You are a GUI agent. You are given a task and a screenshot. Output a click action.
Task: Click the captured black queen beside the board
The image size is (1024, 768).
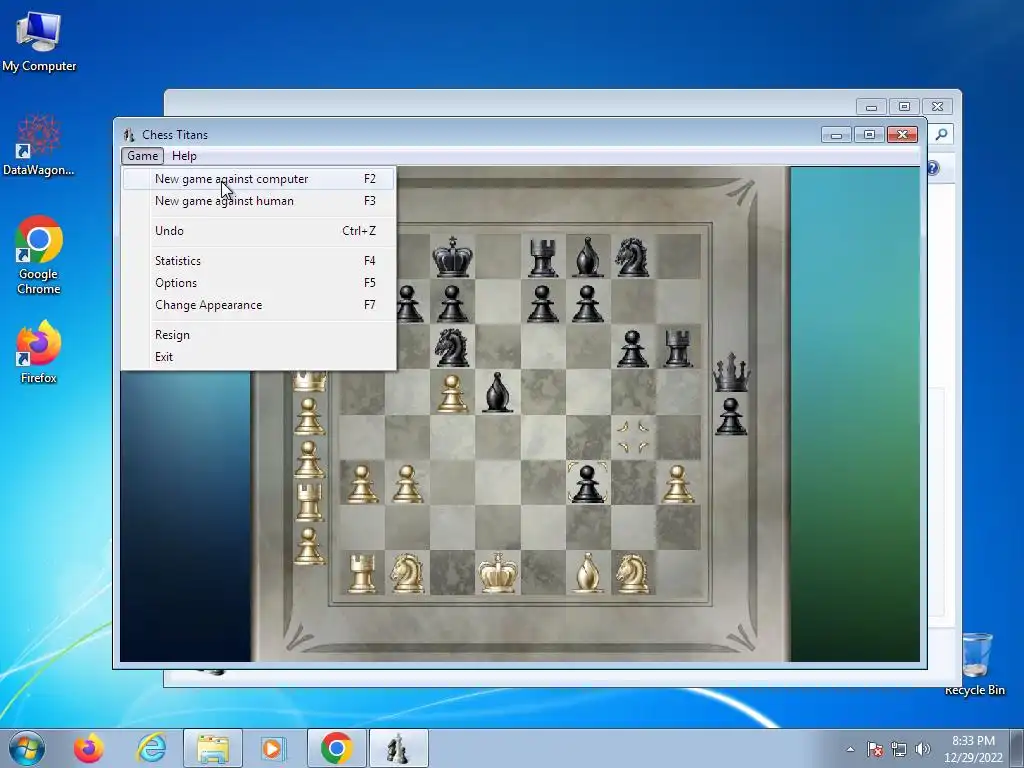tap(731, 372)
